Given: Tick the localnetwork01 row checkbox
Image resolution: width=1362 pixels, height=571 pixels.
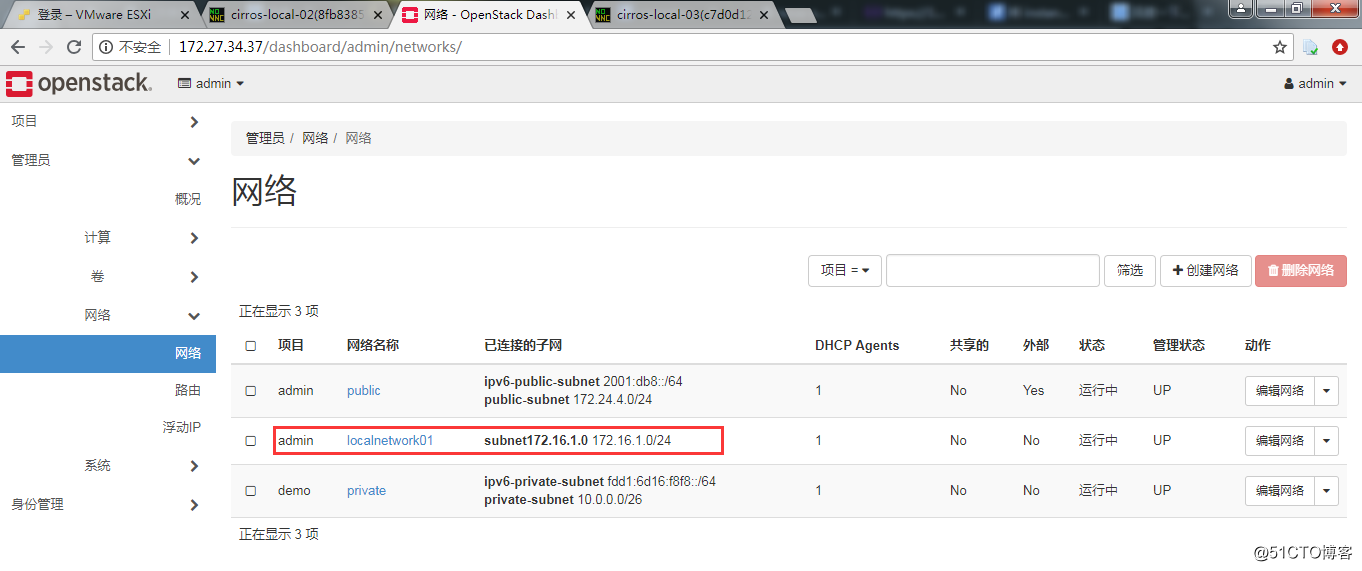Looking at the screenshot, I should (251, 441).
